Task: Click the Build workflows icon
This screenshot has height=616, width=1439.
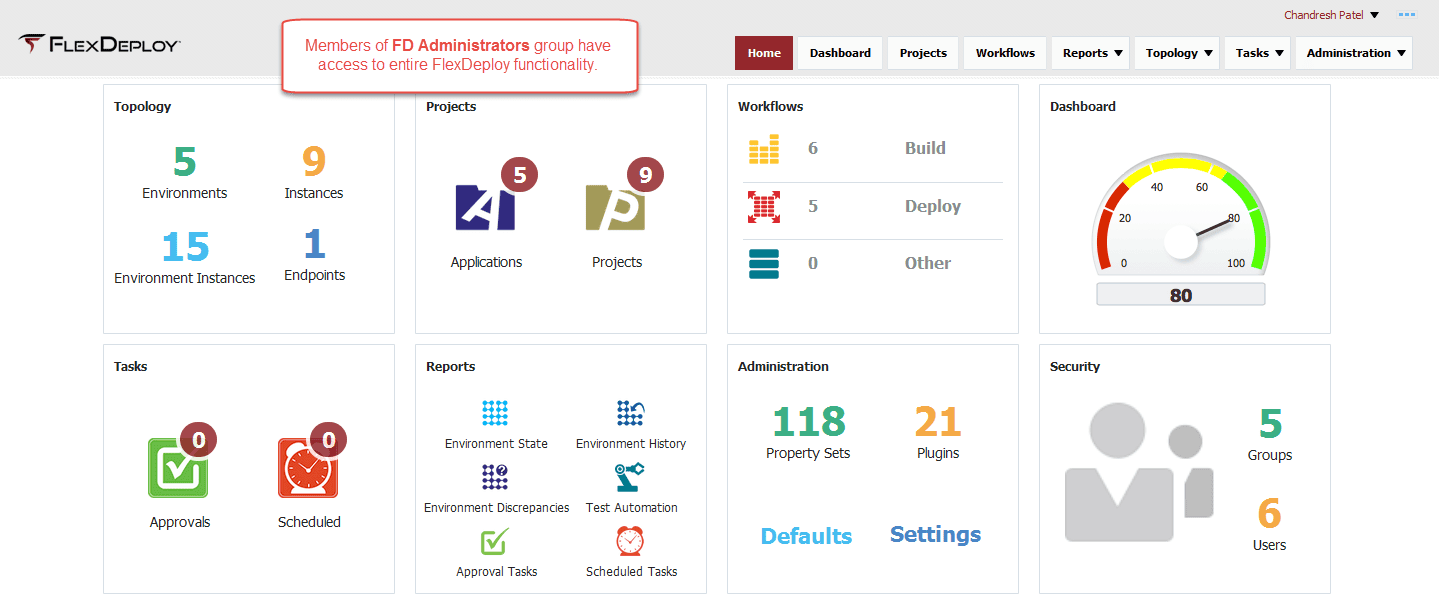Action: (764, 149)
